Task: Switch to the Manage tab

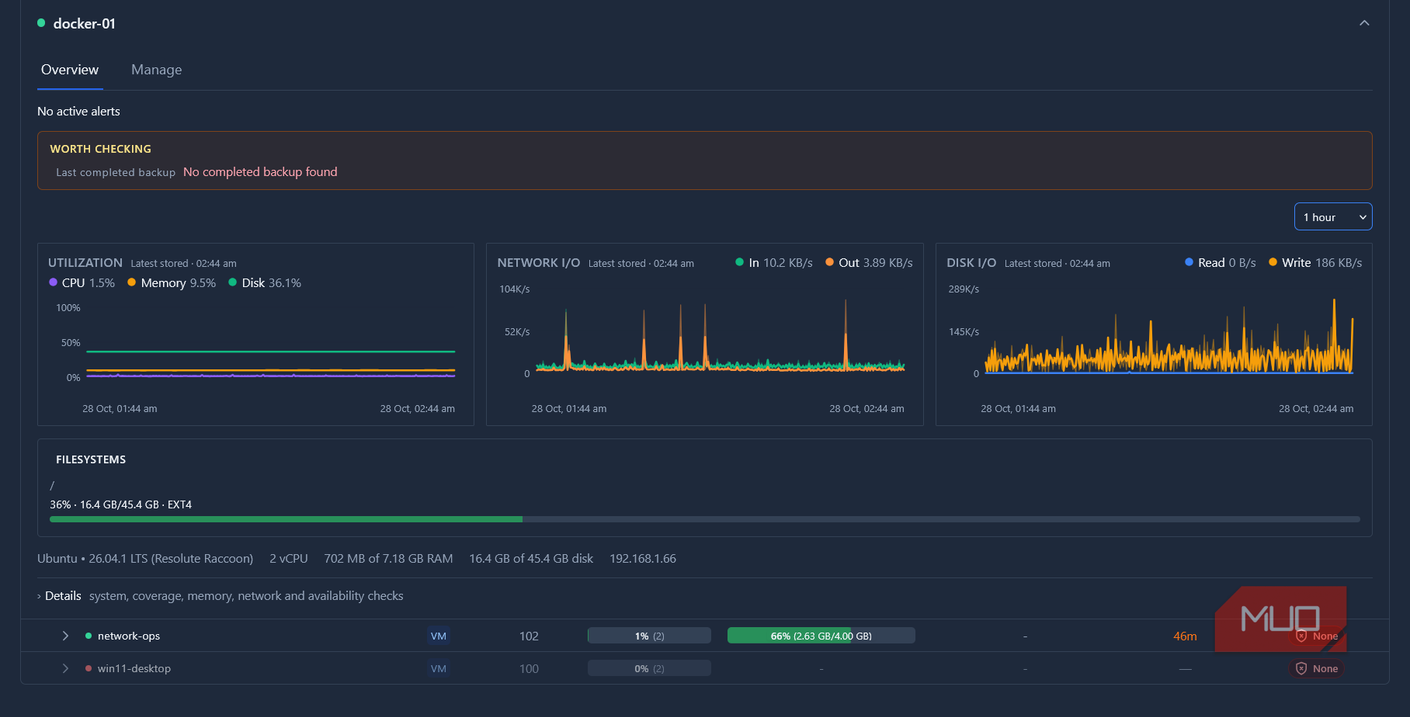Action: (x=156, y=70)
